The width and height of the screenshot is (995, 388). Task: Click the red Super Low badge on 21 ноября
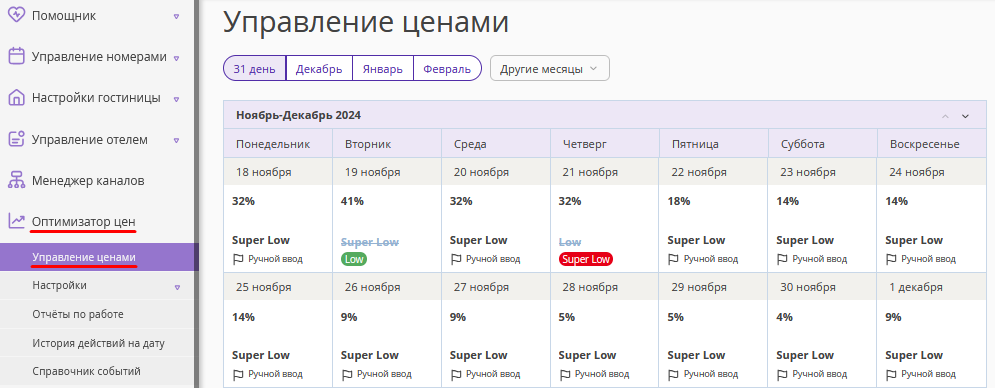586,259
